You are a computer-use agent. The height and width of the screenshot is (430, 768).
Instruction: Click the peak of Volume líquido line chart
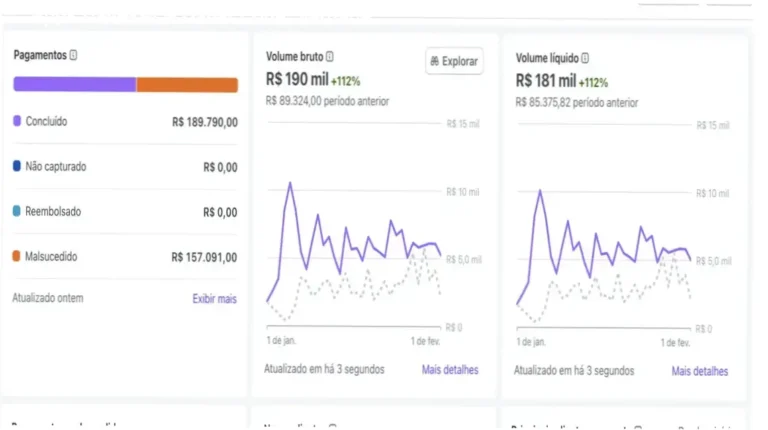tap(540, 191)
